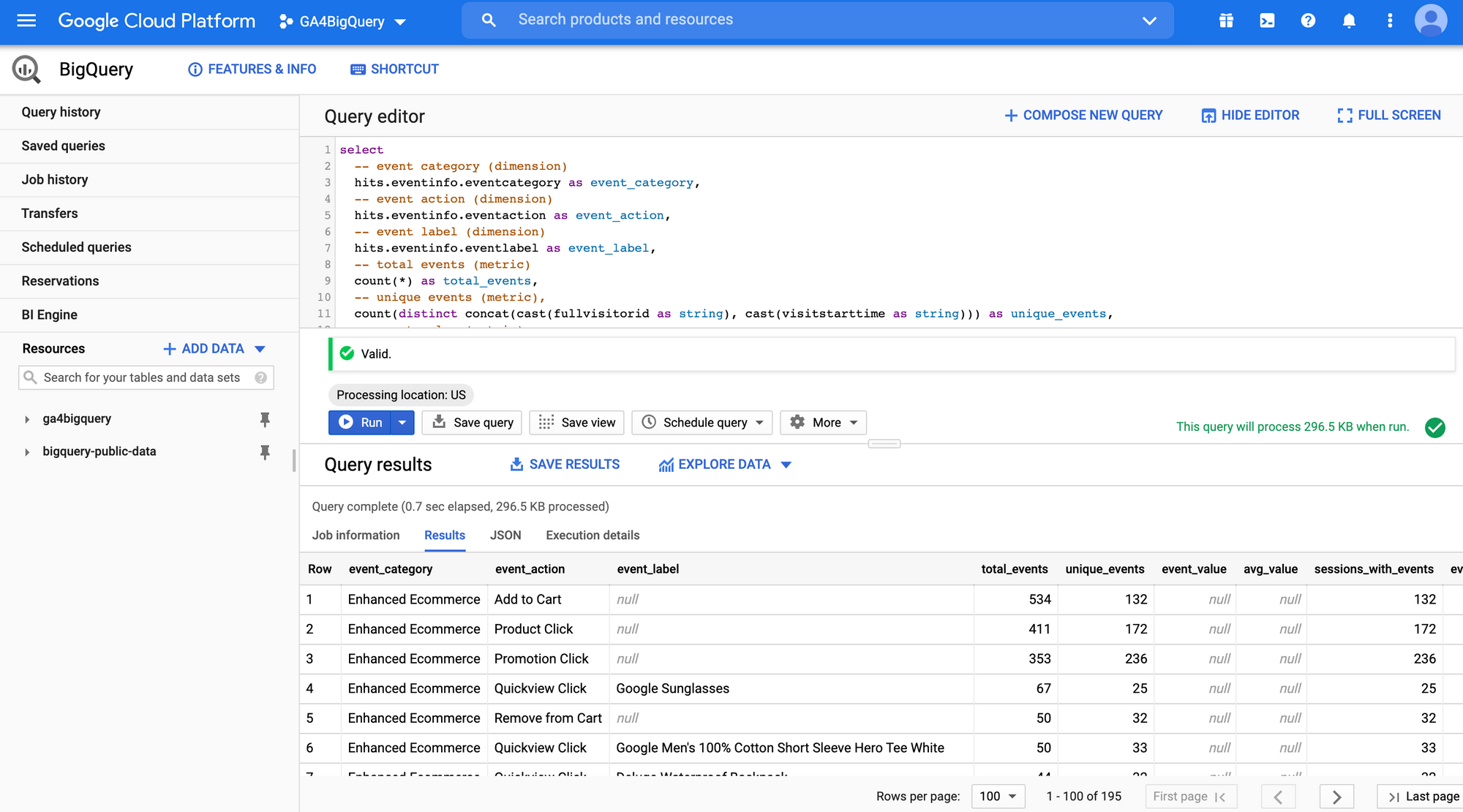Switch to the JSON tab
This screenshot has width=1463, height=812.
(505, 535)
